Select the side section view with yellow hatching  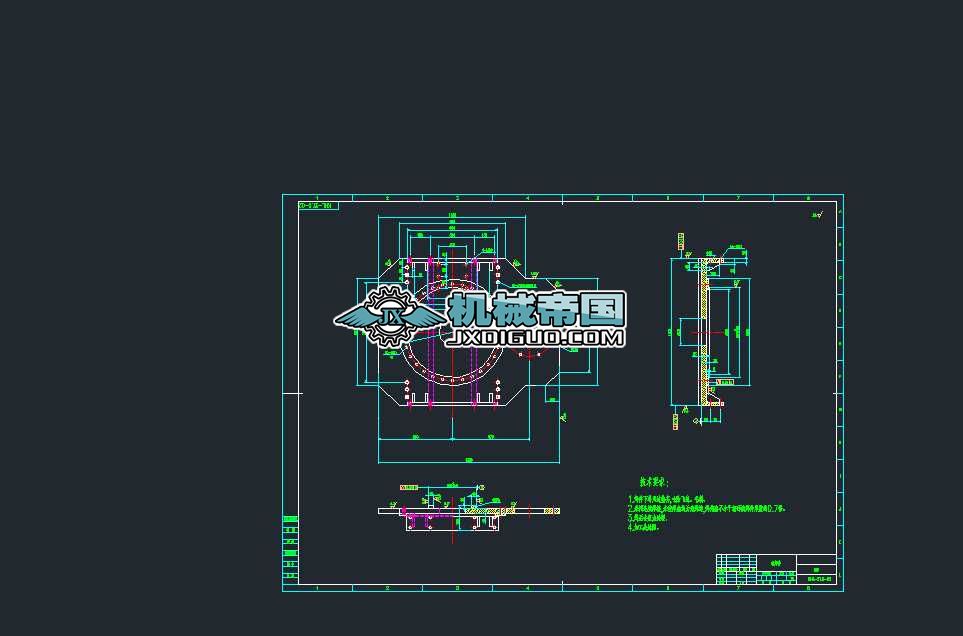pyautogui.click(x=711, y=332)
